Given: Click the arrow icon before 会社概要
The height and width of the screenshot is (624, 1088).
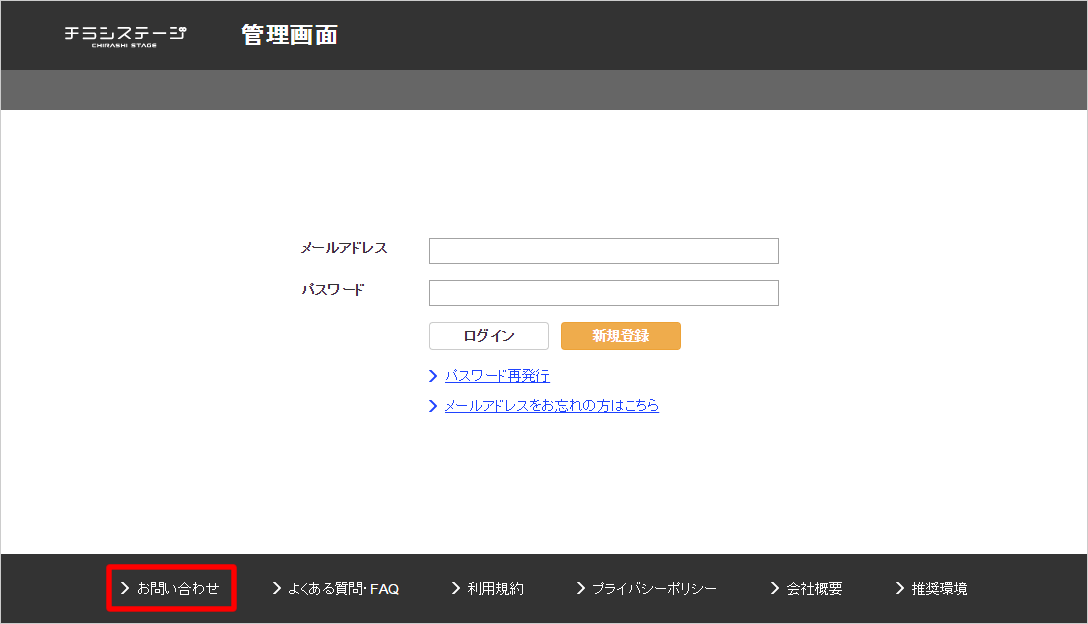Looking at the screenshot, I should click(775, 588).
